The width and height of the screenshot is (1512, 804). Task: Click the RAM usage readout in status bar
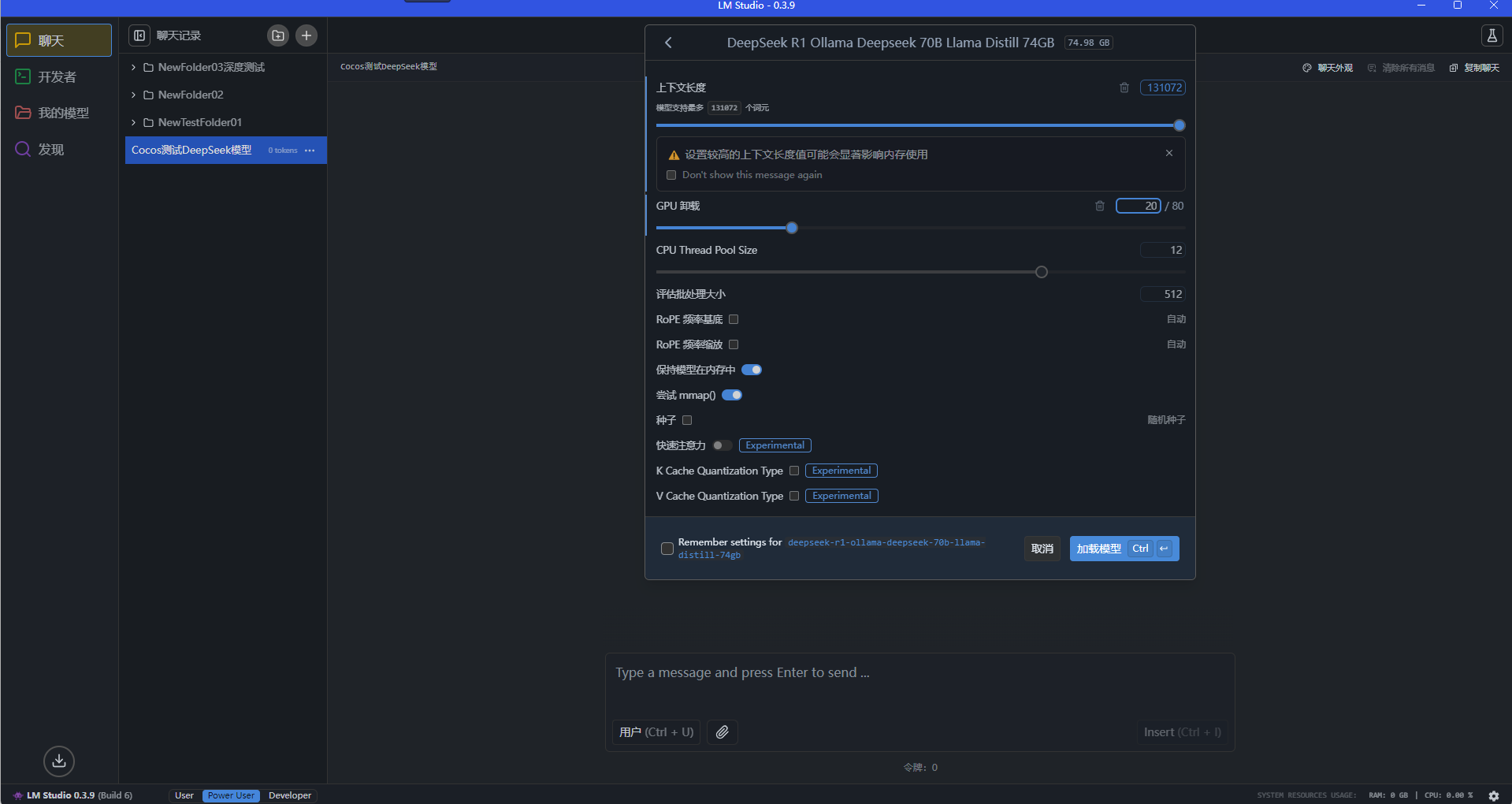coord(1388,795)
